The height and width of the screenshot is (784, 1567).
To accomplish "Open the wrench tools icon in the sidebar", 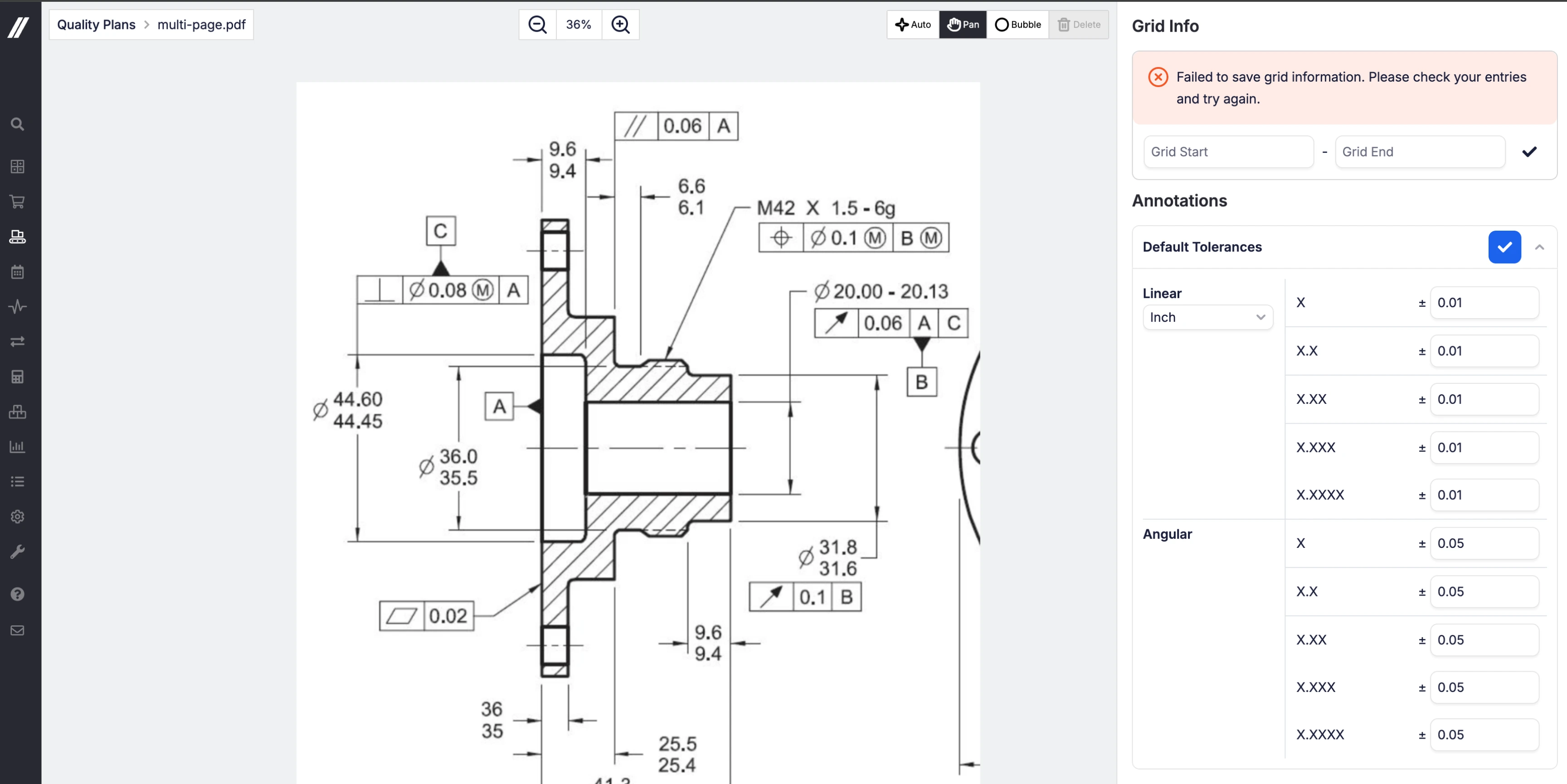I will [18, 552].
